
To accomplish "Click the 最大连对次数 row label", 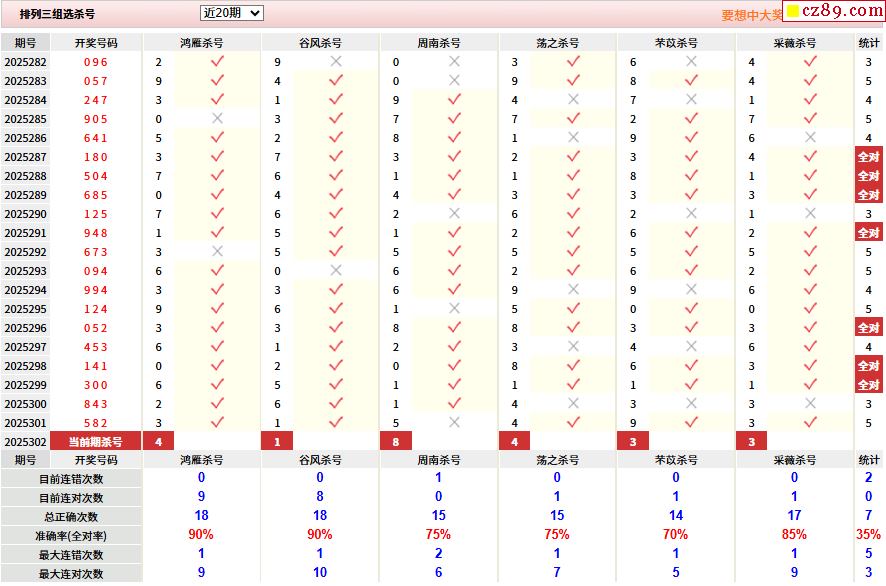I will point(71,574).
